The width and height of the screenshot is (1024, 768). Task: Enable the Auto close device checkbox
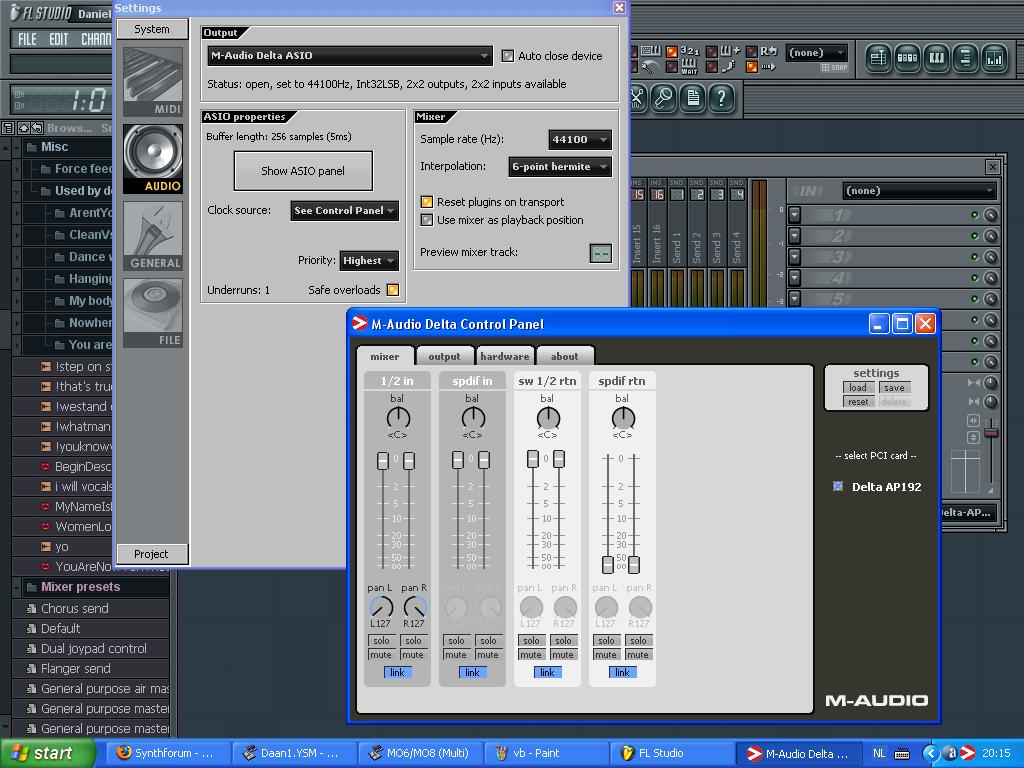(x=507, y=56)
